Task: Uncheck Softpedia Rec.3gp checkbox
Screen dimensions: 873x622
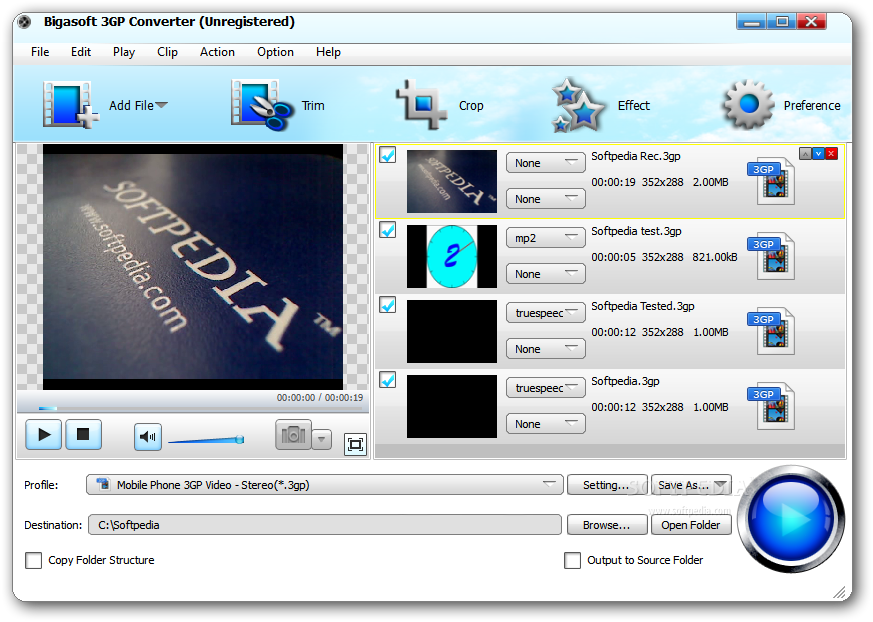Action: tap(388, 154)
